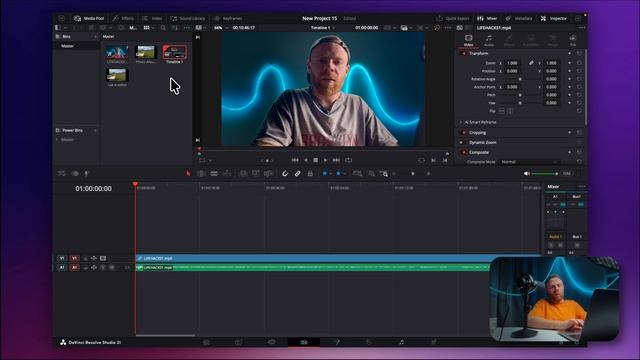The image size is (640, 360).
Task: Click the media pool sort icon
Action: (x=175, y=28)
